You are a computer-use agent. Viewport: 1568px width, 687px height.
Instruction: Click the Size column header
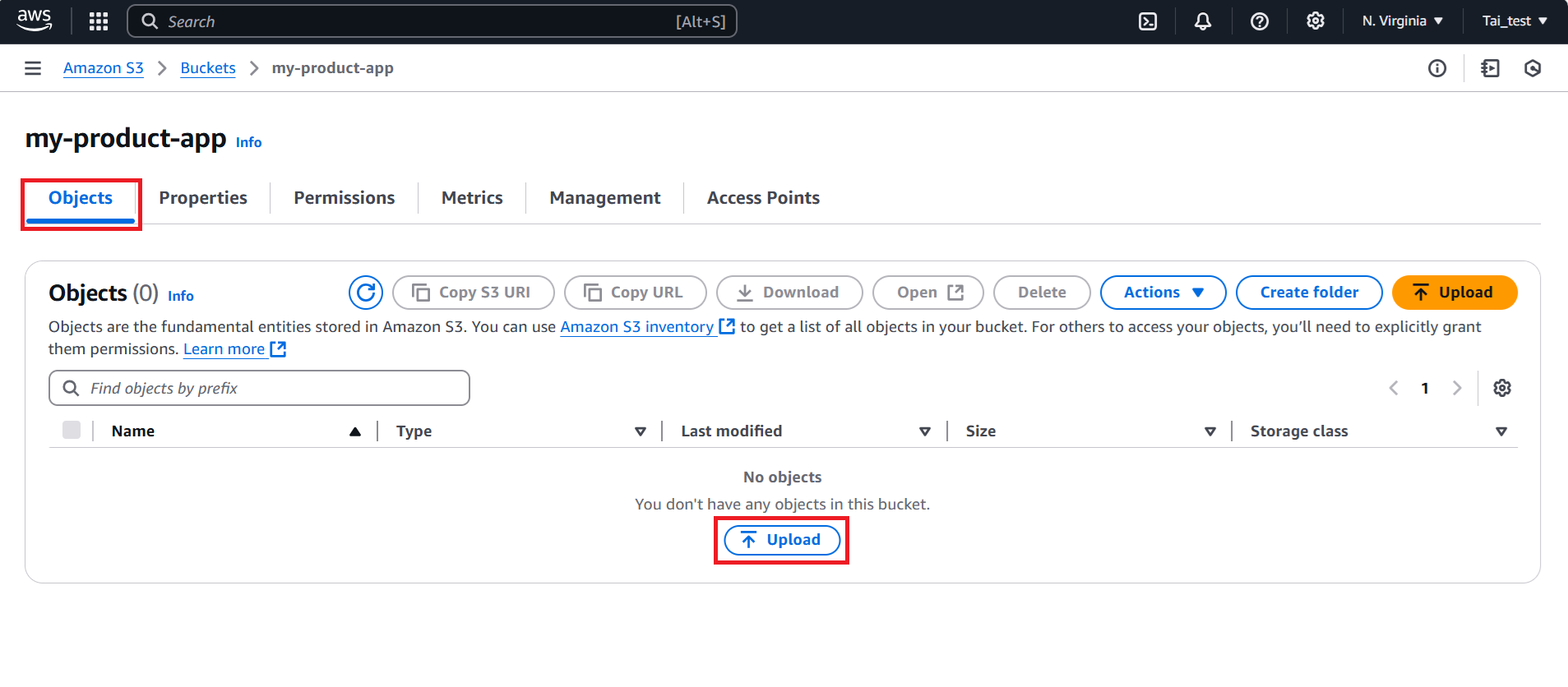981,431
